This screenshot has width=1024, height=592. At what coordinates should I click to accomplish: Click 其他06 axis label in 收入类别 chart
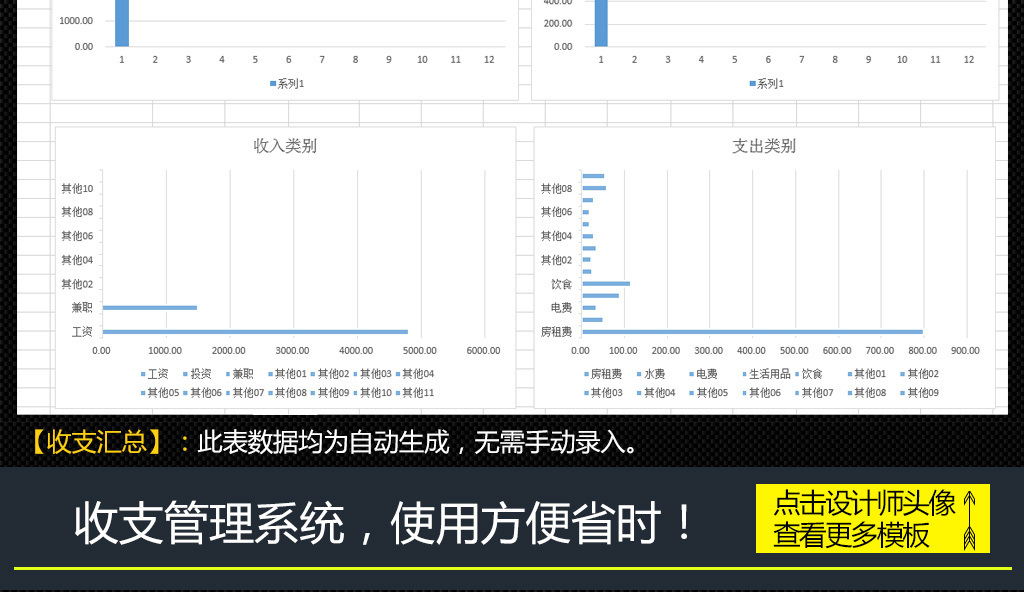pos(77,236)
